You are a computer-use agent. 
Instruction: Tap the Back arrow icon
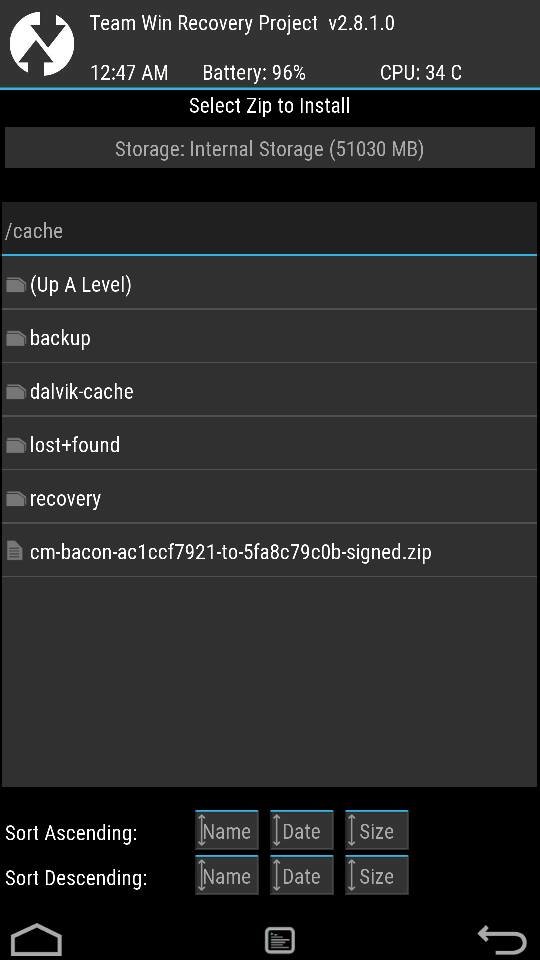coord(502,940)
